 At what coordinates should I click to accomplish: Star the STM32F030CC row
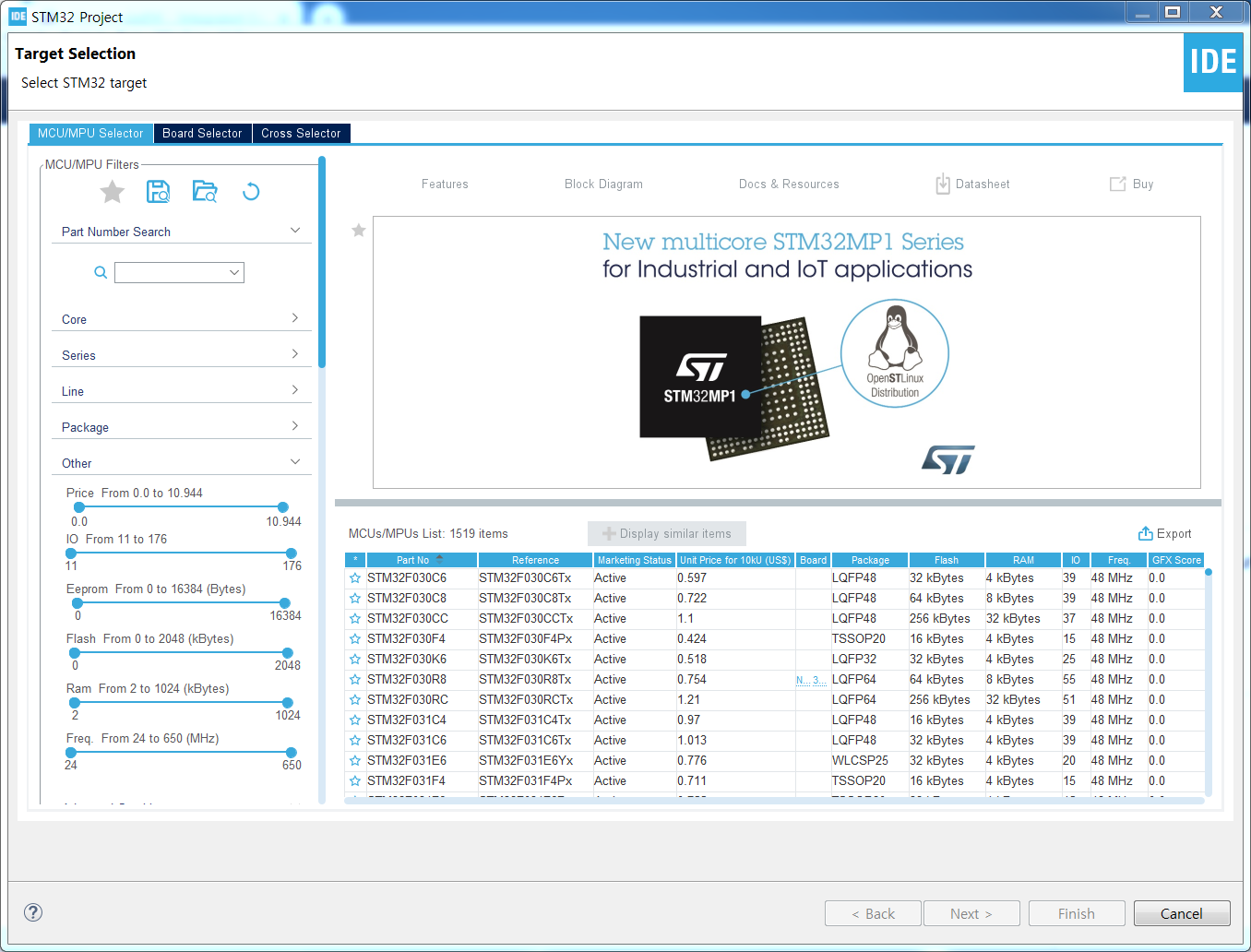(x=355, y=619)
